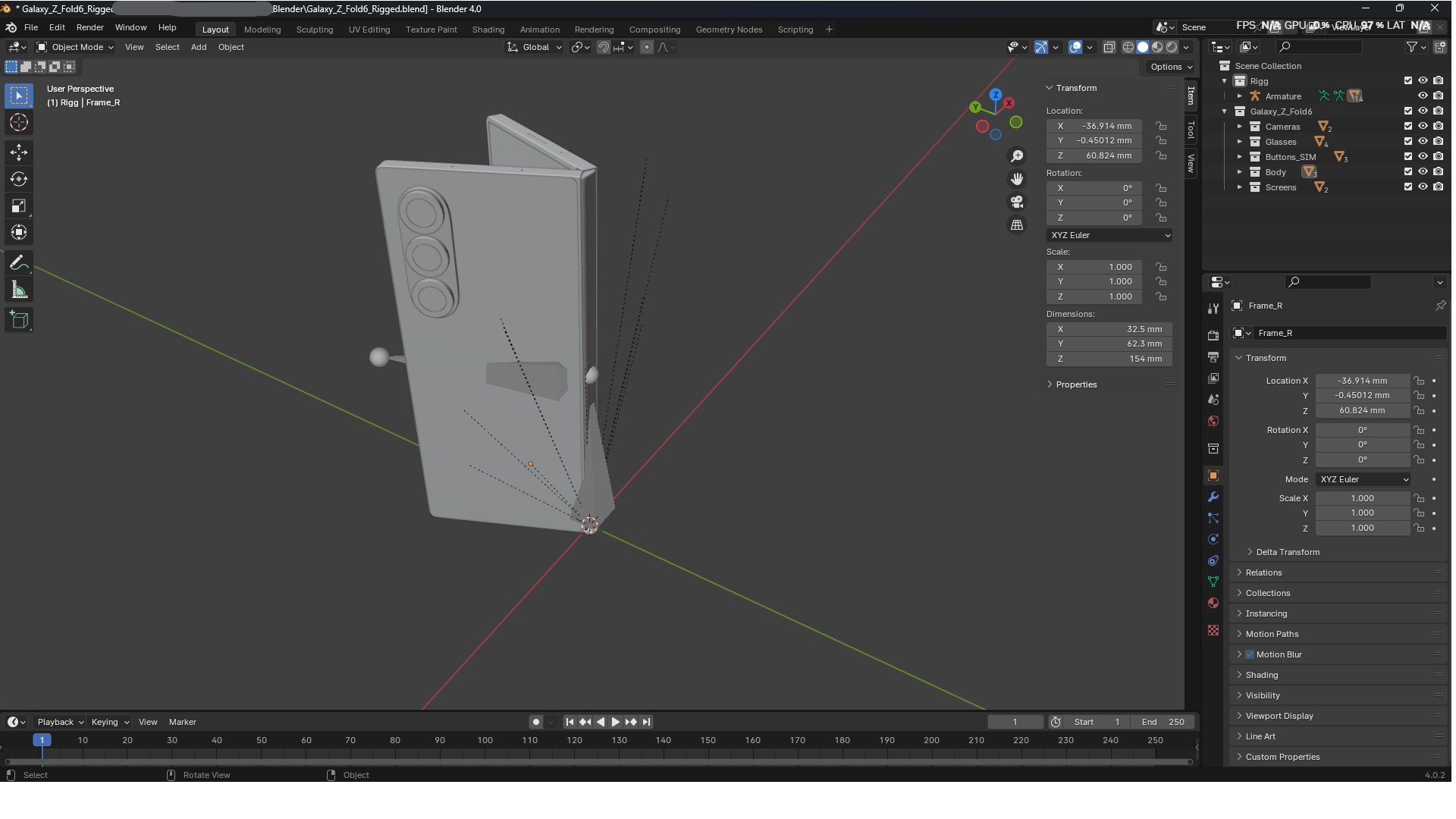This screenshot has height=819, width=1456.
Task: Open the Global orientation dropdown
Action: [x=535, y=47]
